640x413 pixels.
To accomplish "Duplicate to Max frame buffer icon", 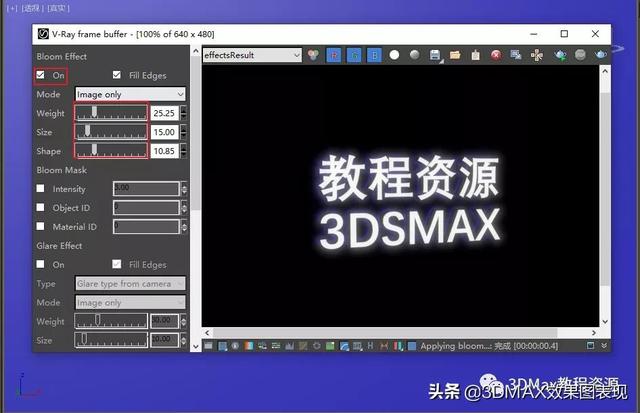I will pyautogui.click(x=516, y=55).
